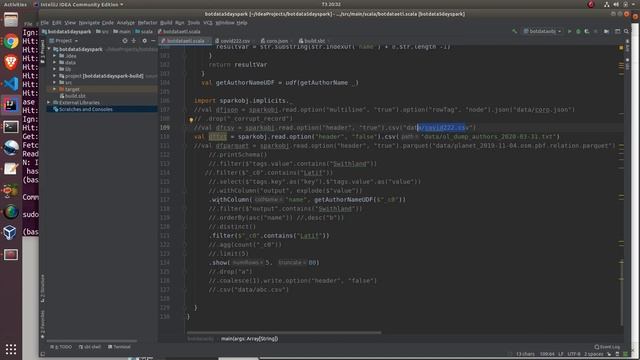Switch to the covid222.csv editor tab
The image size is (640, 360).
pyautogui.click(x=232, y=41)
